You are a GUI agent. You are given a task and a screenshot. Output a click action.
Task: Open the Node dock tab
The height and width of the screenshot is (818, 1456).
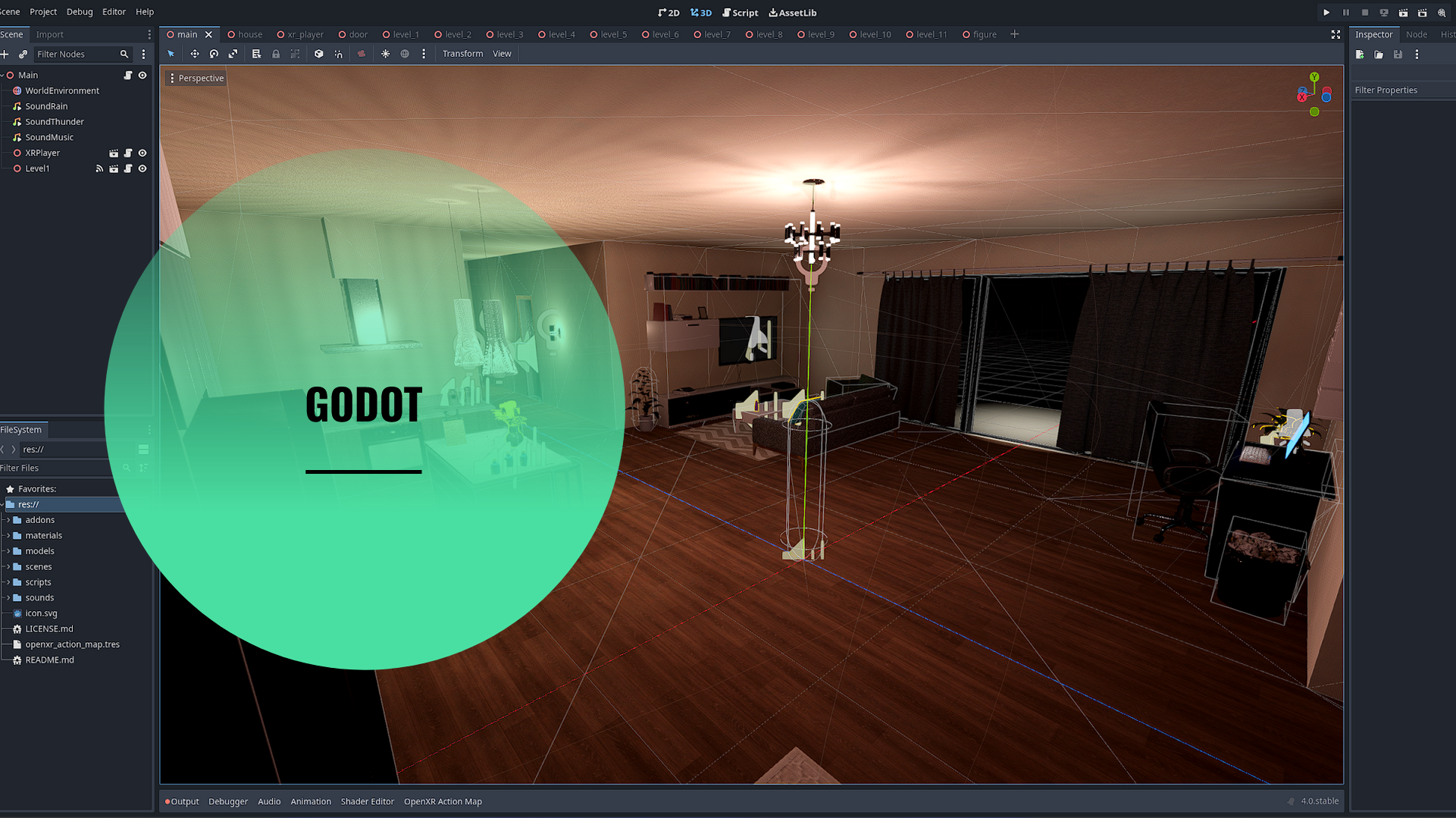coord(1416,35)
